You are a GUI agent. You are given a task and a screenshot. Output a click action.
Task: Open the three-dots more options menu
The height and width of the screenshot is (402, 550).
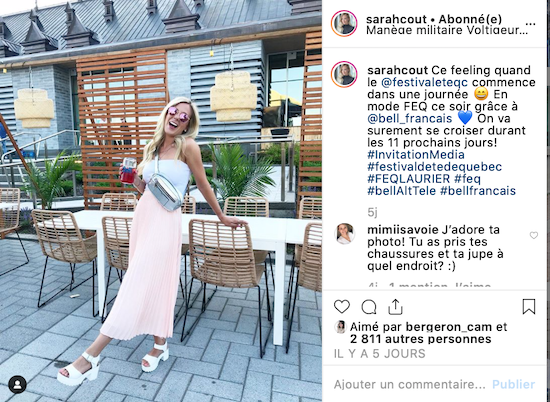tap(531, 24)
